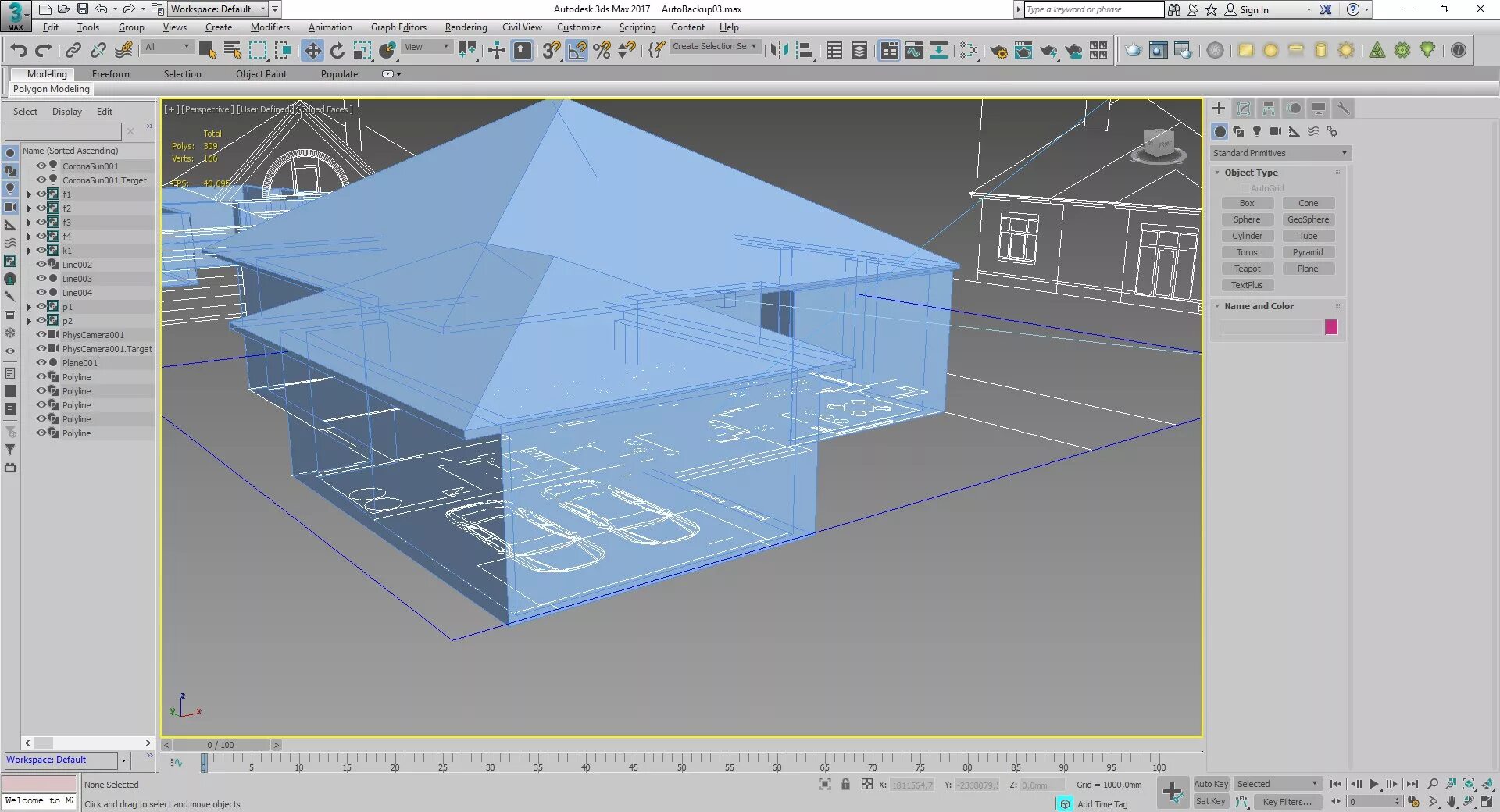1500x812 pixels.
Task: Toggle the Percent Snap button
Action: [x=602, y=51]
